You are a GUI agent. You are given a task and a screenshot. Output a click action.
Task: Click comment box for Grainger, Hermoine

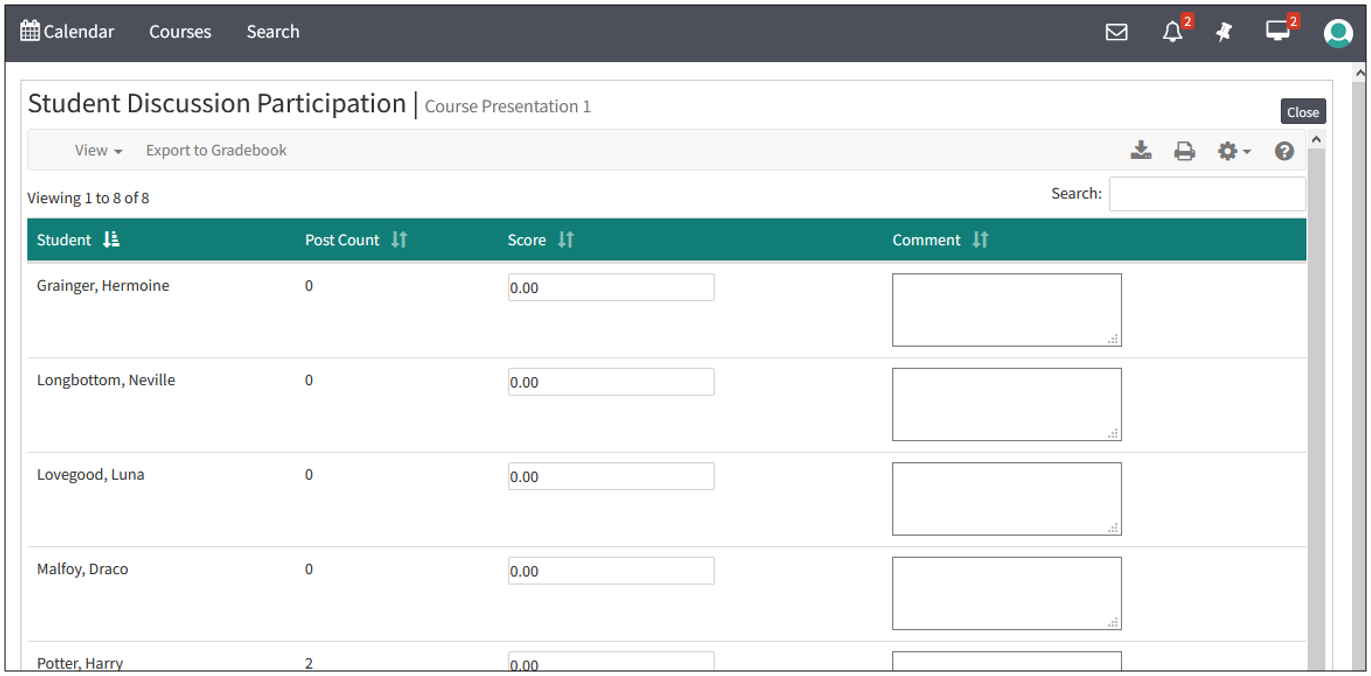pos(1007,310)
